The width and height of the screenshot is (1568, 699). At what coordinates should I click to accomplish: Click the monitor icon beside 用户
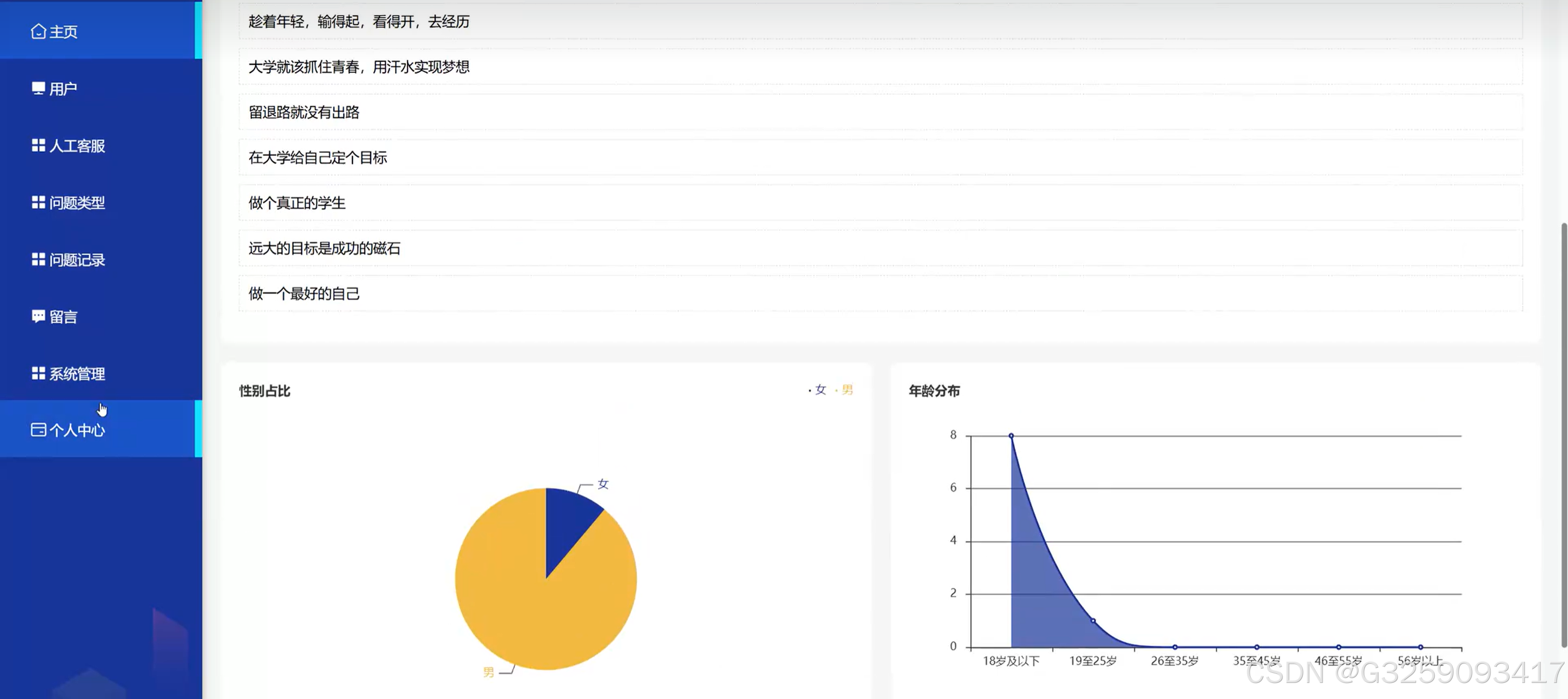(38, 89)
